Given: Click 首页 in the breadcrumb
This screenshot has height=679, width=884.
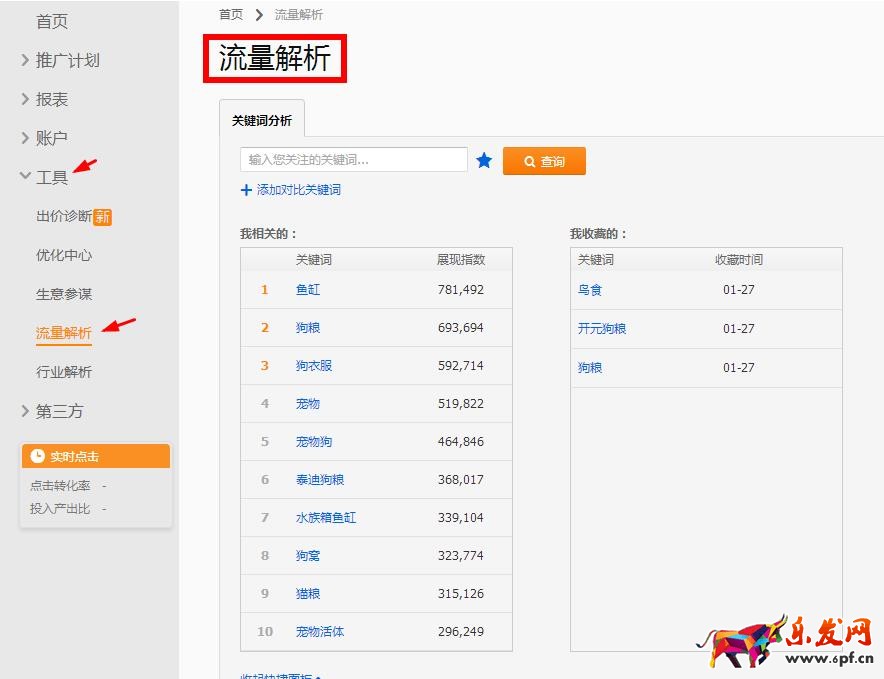Looking at the screenshot, I should [x=231, y=15].
